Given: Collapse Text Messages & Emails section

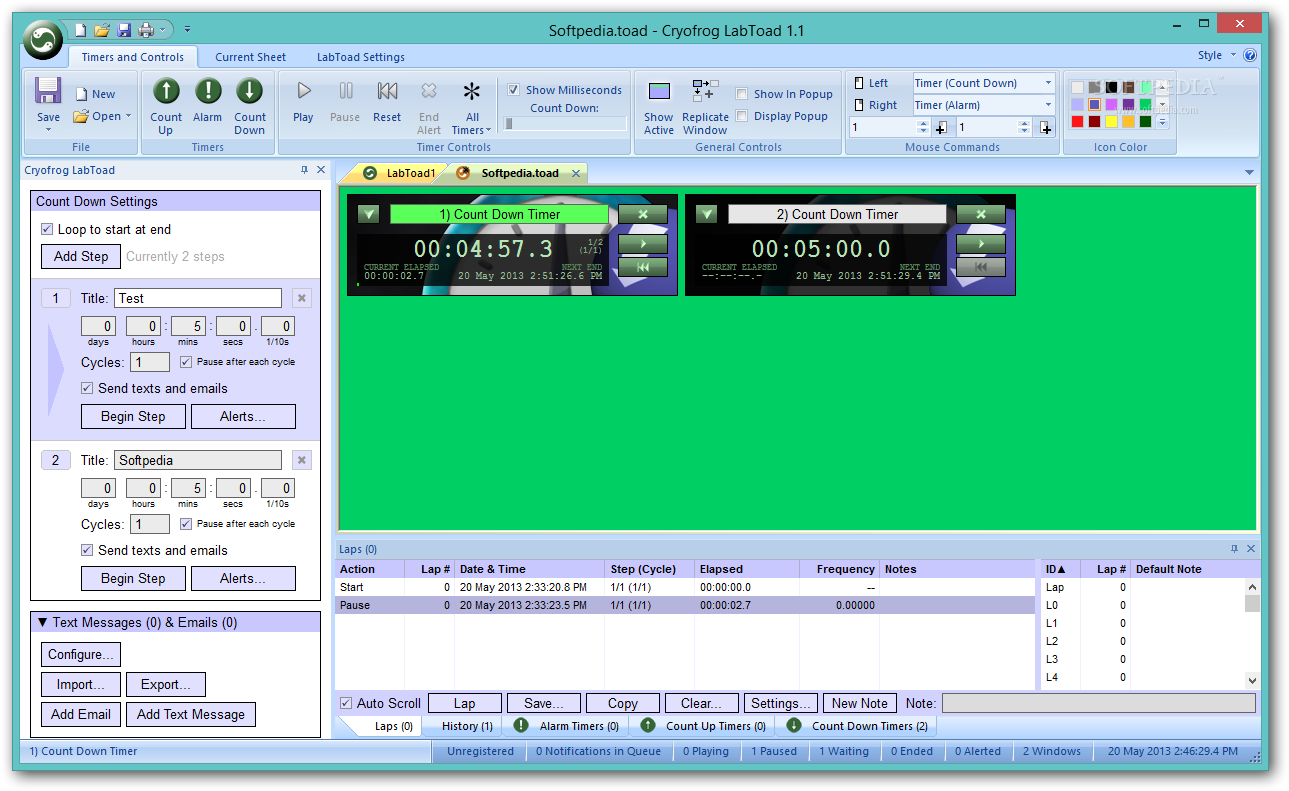Looking at the screenshot, I should click(43, 622).
